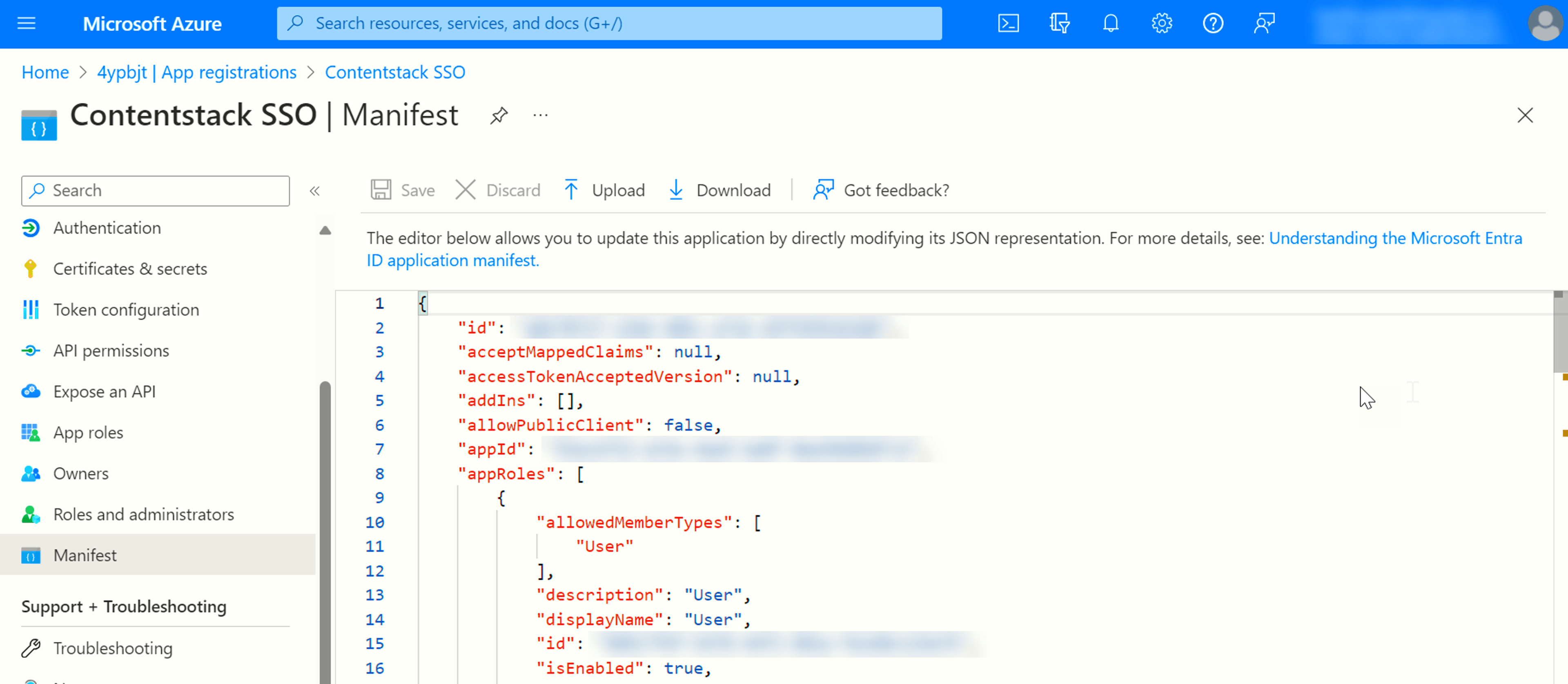This screenshot has height=684, width=1568.
Task: Open the feedback icon in the top bar
Action: click(x=1264, y=23)
